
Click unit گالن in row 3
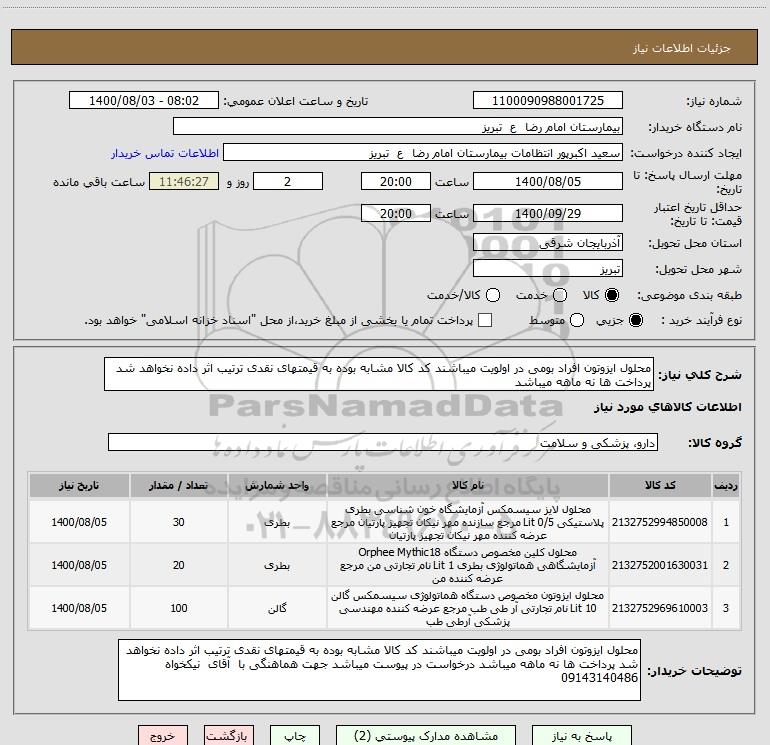pos(277,608)
